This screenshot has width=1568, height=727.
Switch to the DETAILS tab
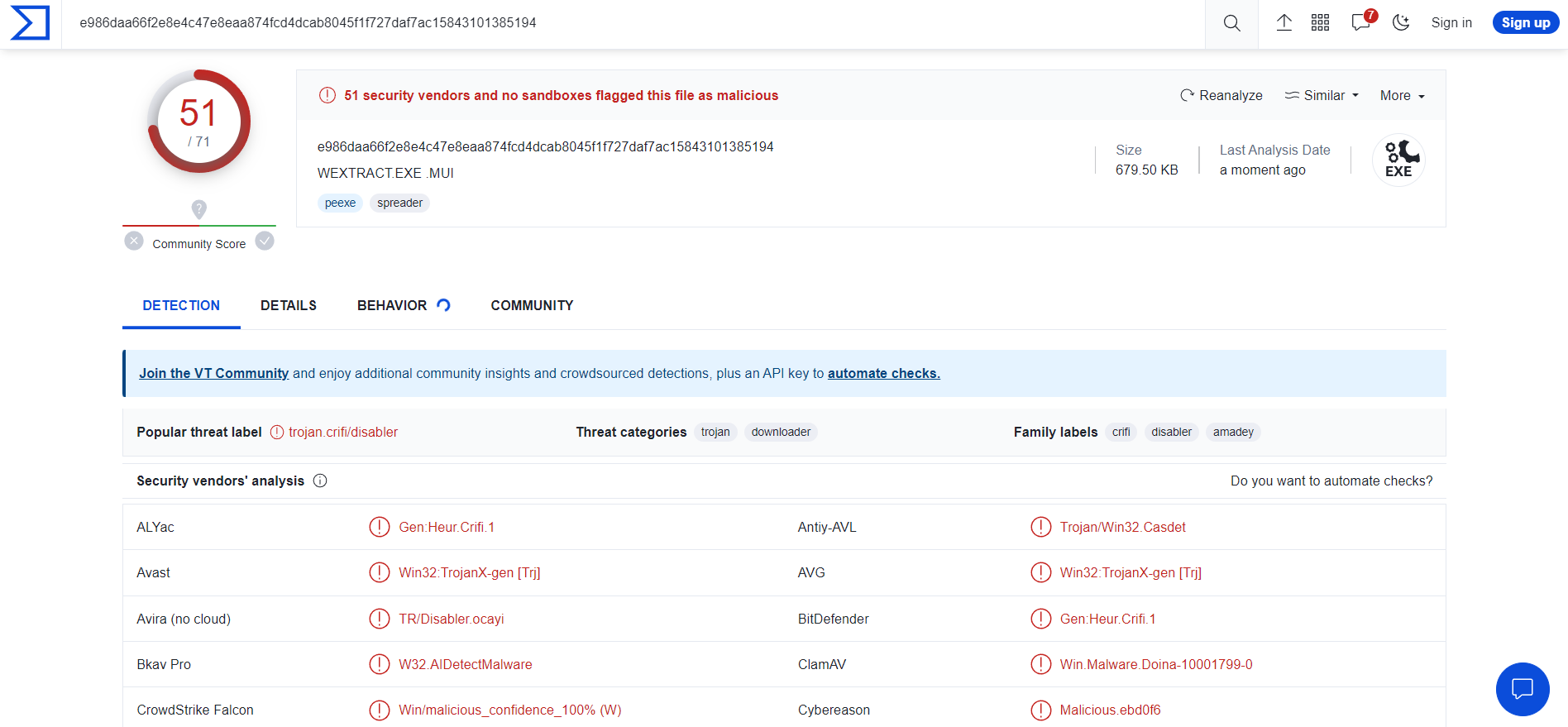coord(289,305)
